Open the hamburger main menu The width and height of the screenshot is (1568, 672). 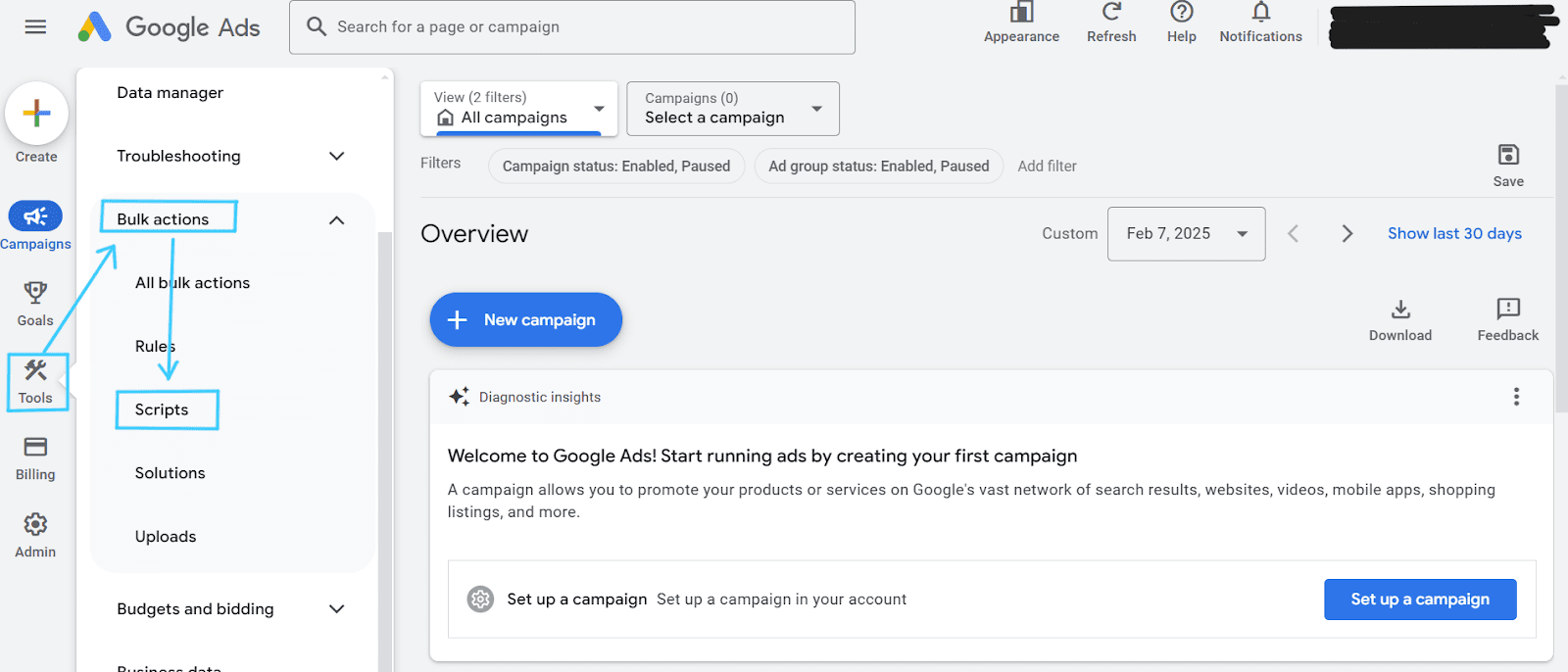point(35,26)
